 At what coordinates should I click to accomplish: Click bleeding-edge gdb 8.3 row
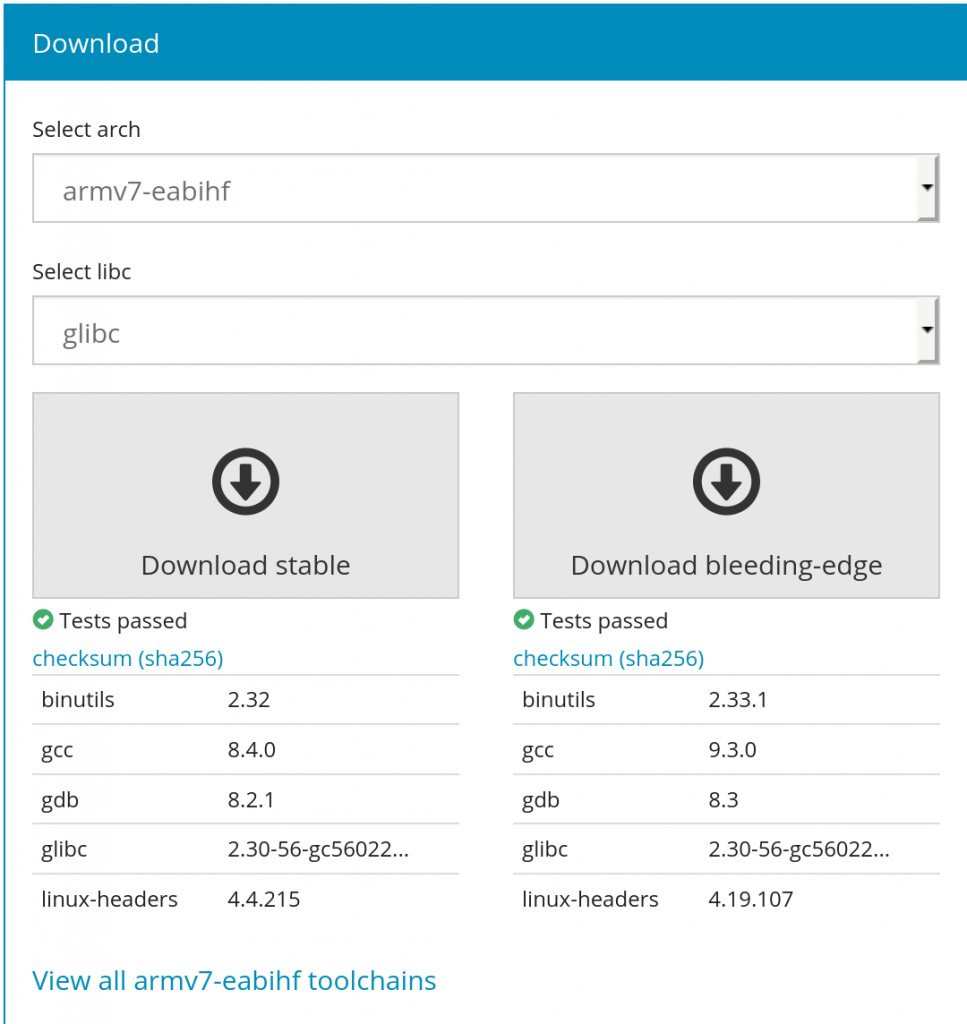(x=726, y=799)
